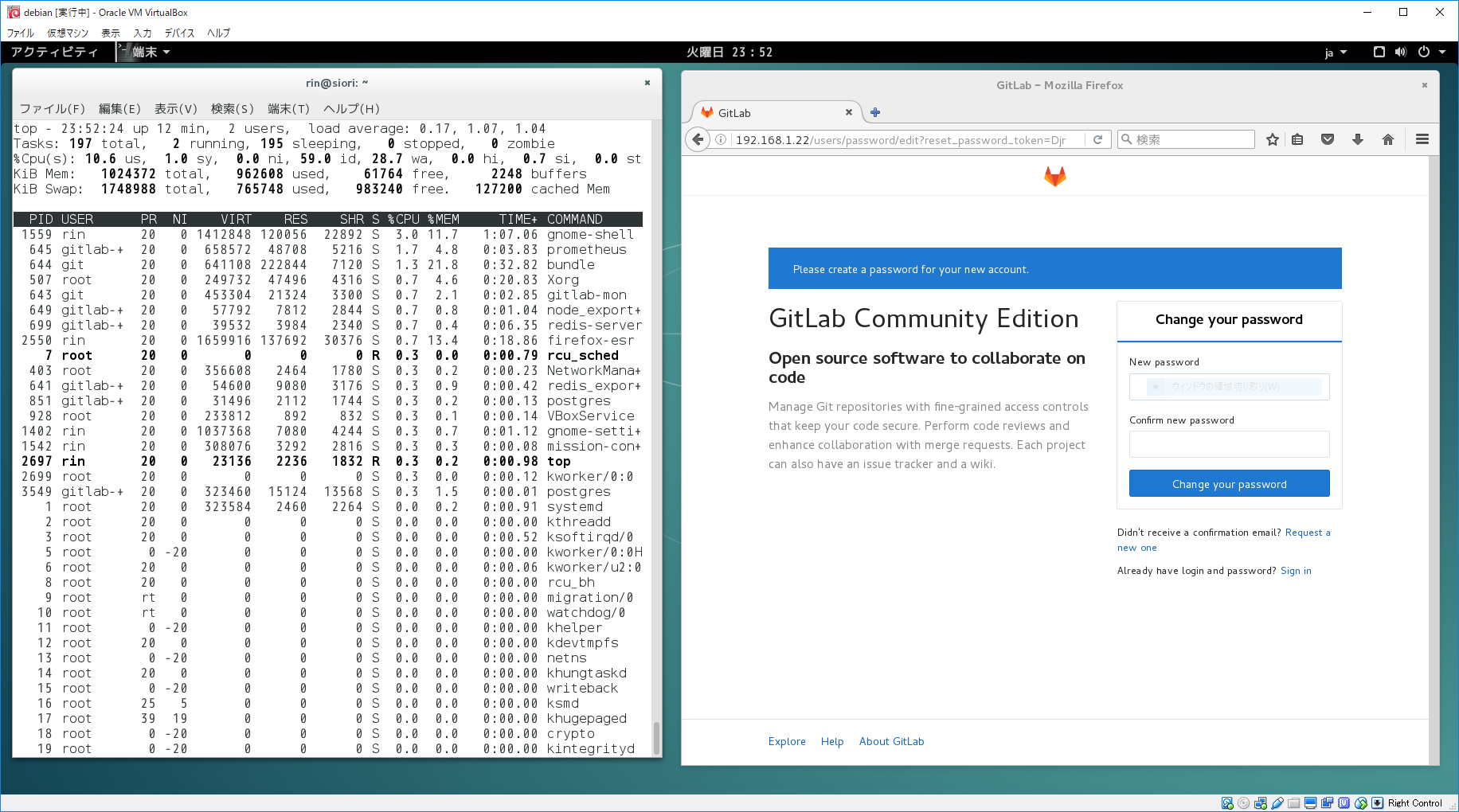Go to Firefox home page icon

pos(1388,140)
